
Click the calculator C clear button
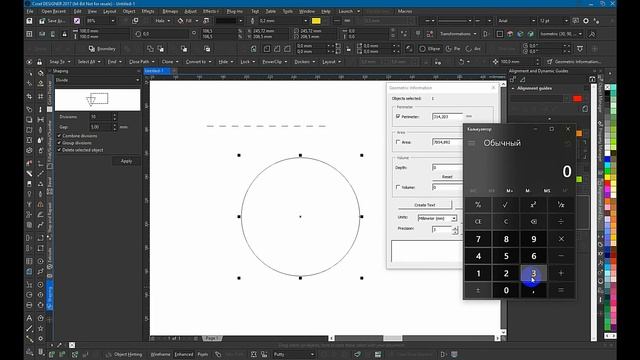(x=506, y=222)
